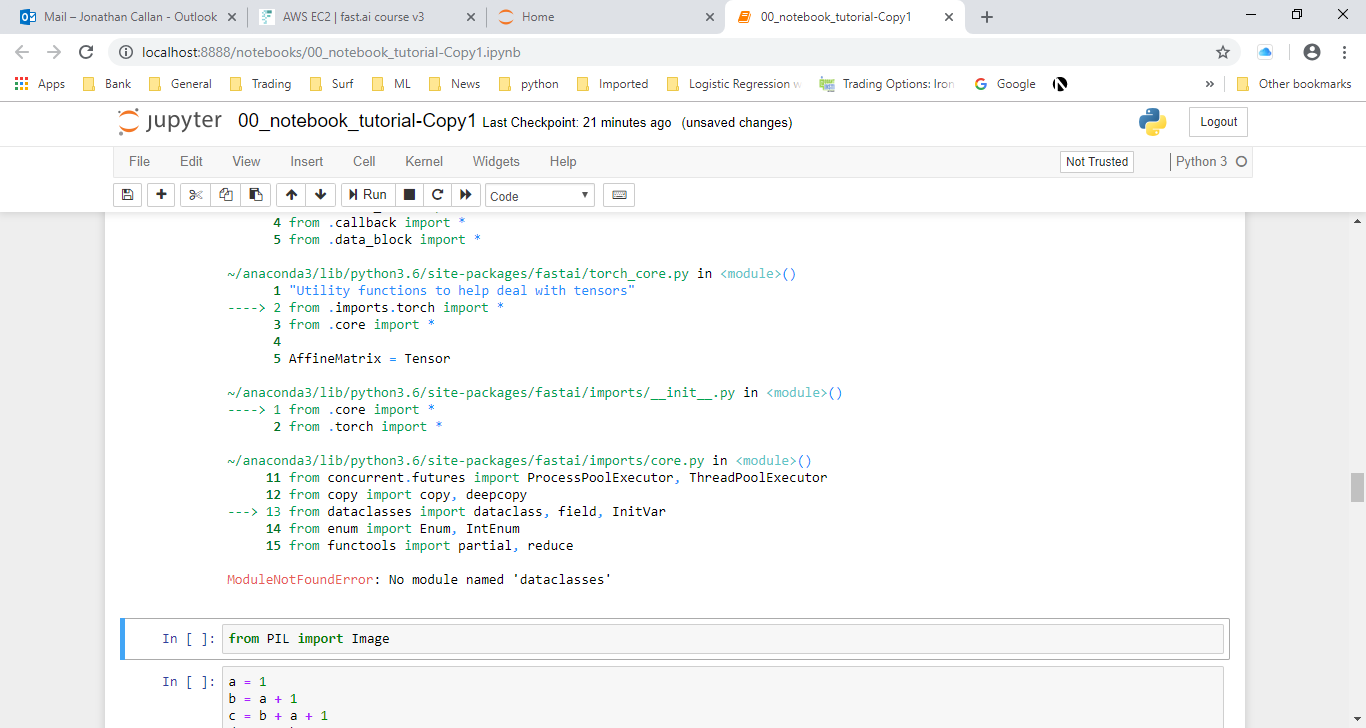Click the Logout button
This screenshot has width=1366, height=728.
[1217, 121]
